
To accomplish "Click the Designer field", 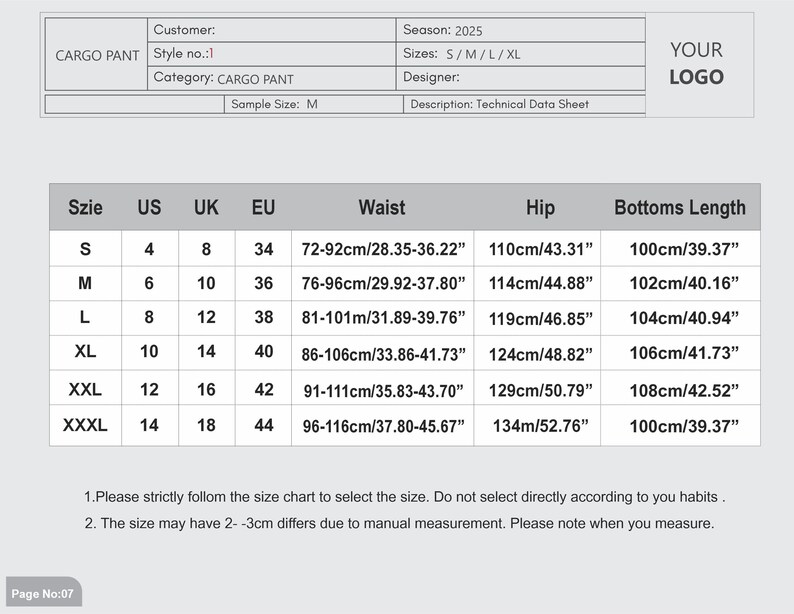I will [x=521, y=78].
